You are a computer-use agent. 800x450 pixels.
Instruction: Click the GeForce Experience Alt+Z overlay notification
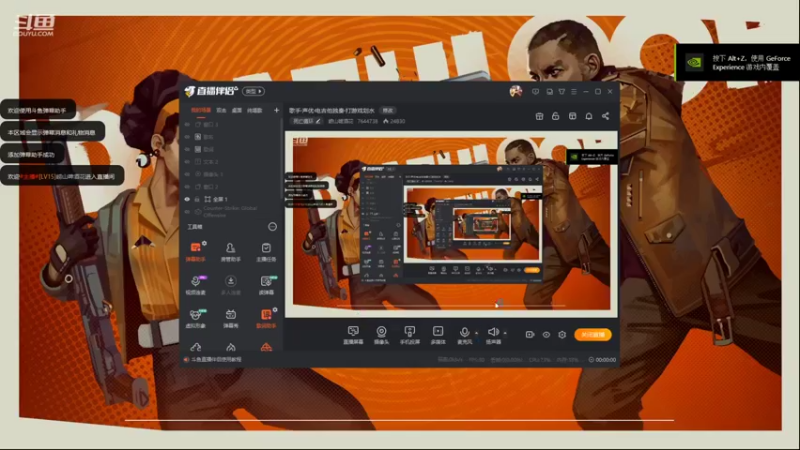737,62
